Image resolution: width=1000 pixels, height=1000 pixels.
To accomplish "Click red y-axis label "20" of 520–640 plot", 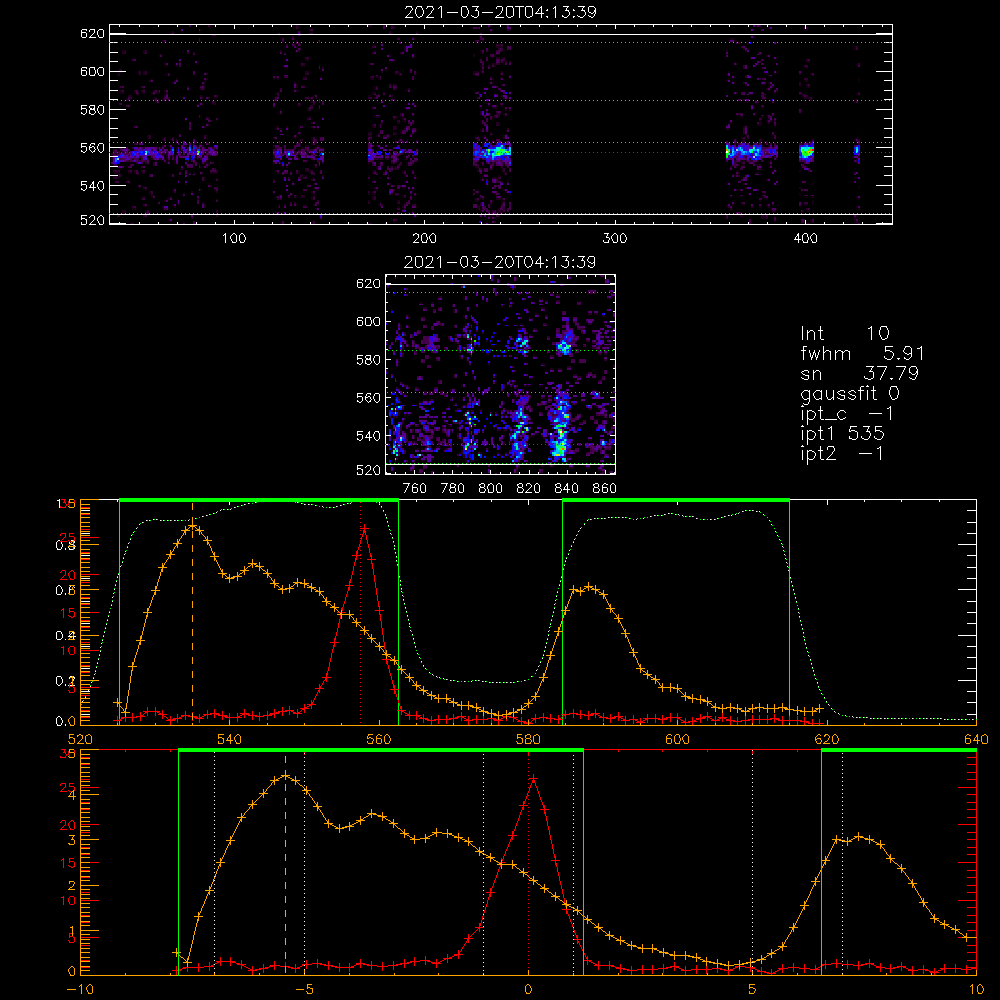I will pyautogui.click(x=67, y=575).
